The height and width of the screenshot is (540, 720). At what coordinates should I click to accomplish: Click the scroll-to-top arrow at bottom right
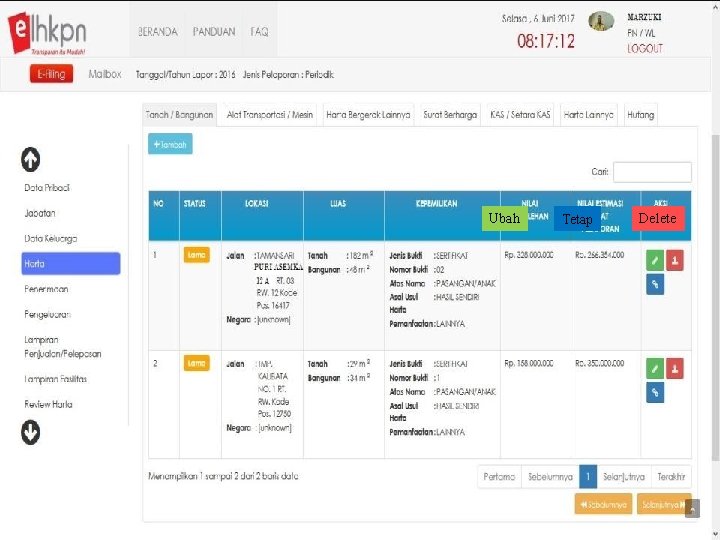692,508
